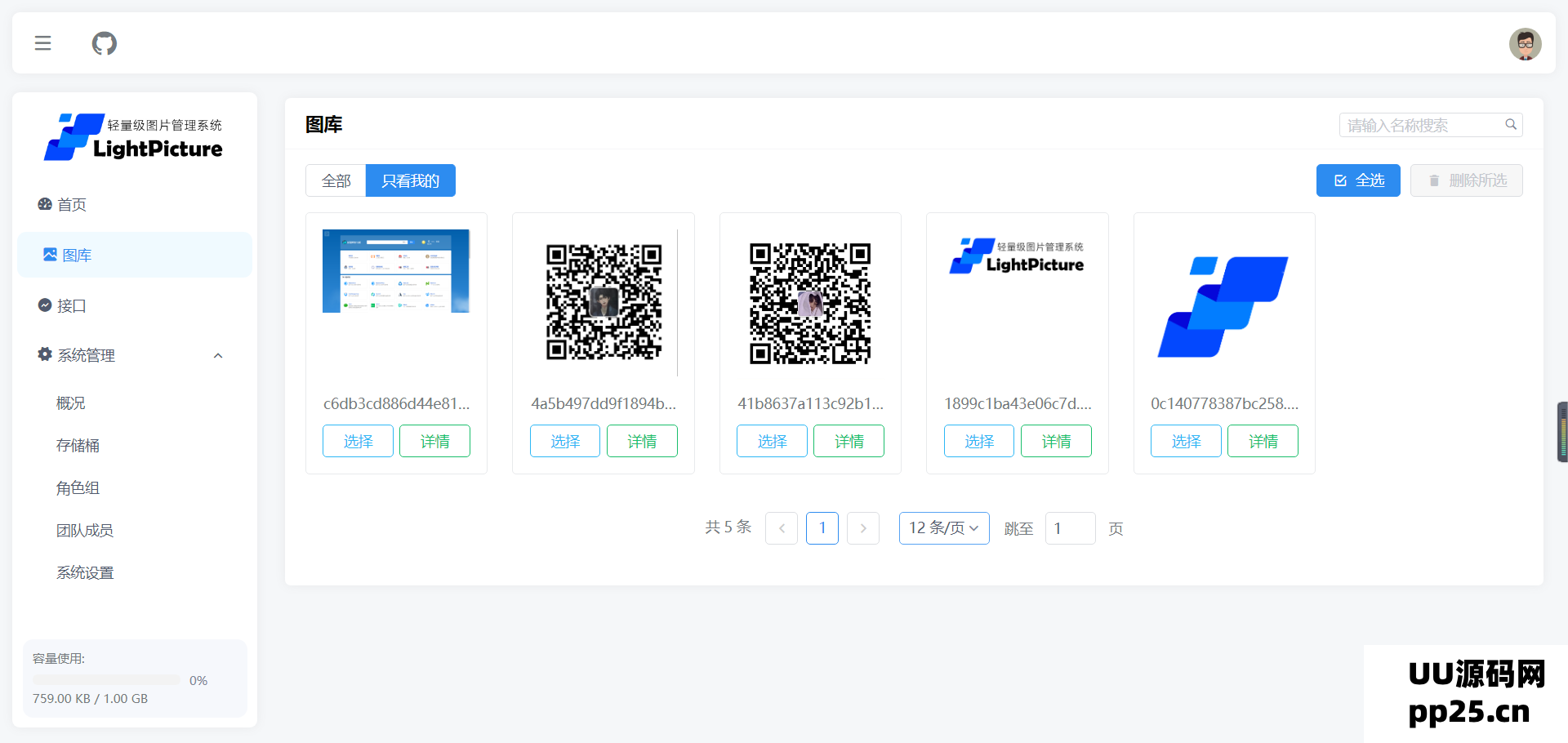Click the capacity usage progress bar
Image resolution: width=1568 pixels, height=743 pixels.
106,679
